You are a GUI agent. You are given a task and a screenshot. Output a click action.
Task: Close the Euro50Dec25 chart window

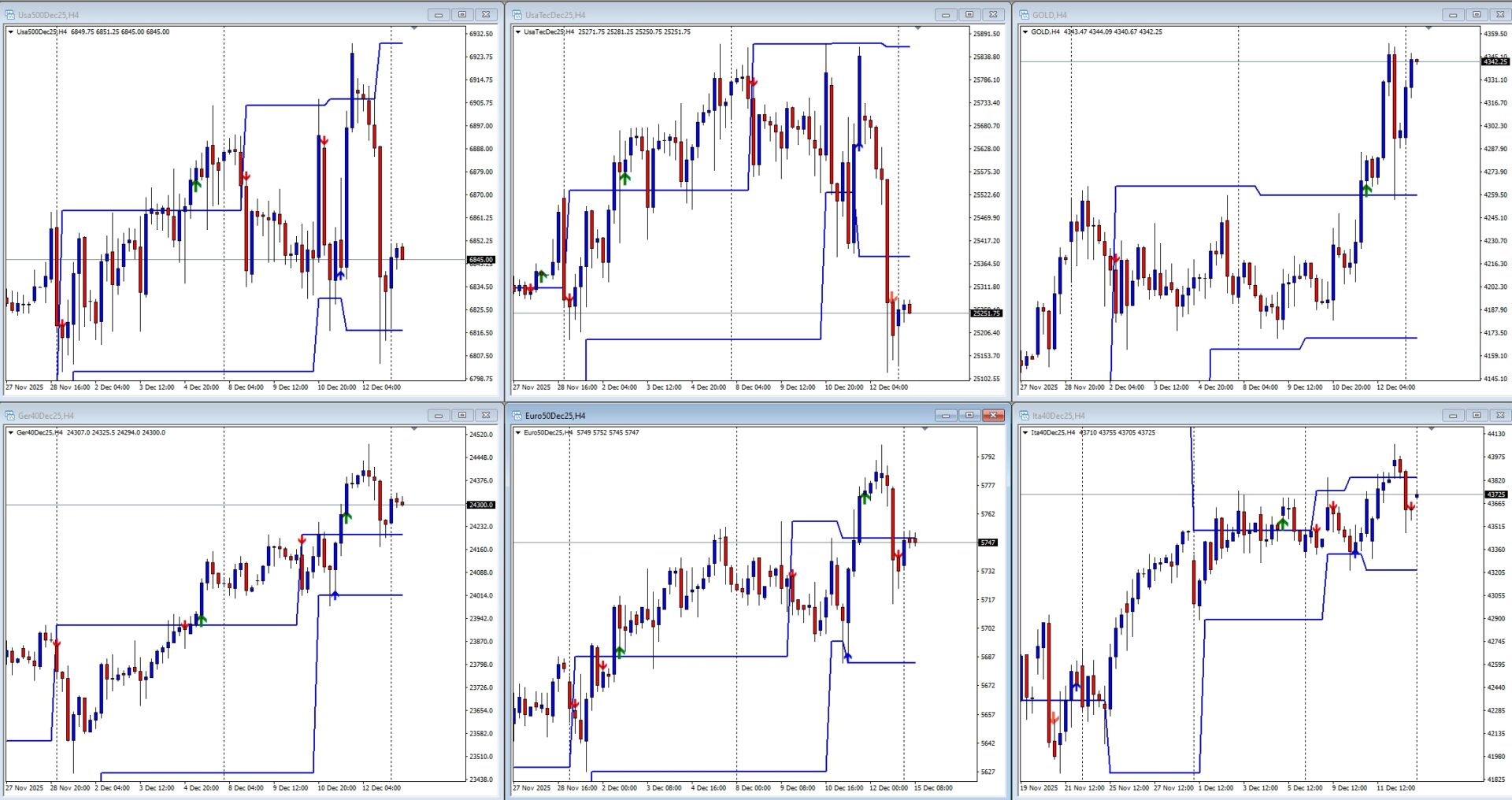[x=994, y=415]
